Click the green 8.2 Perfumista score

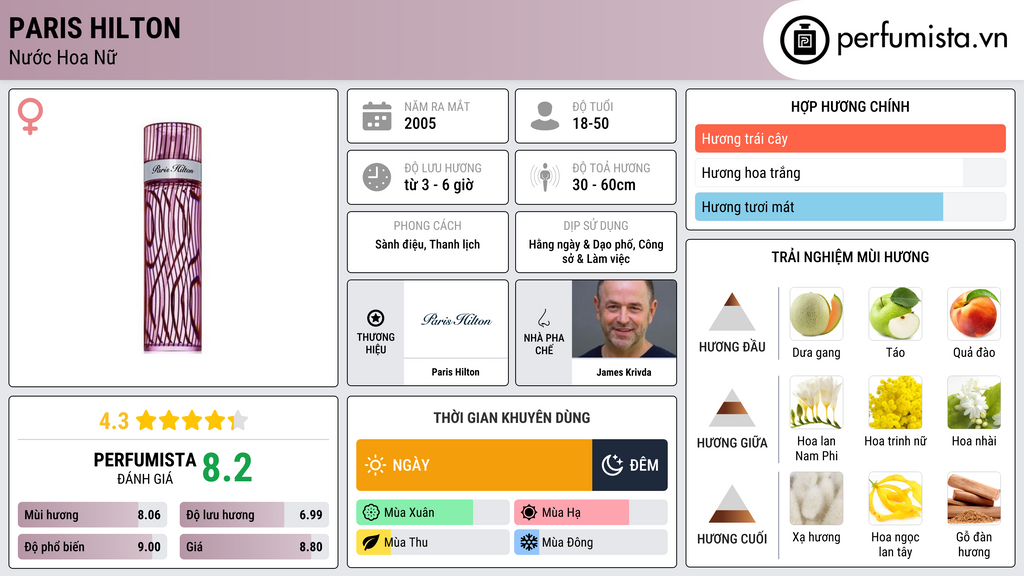pyautogui.click(x=227, y=468)
